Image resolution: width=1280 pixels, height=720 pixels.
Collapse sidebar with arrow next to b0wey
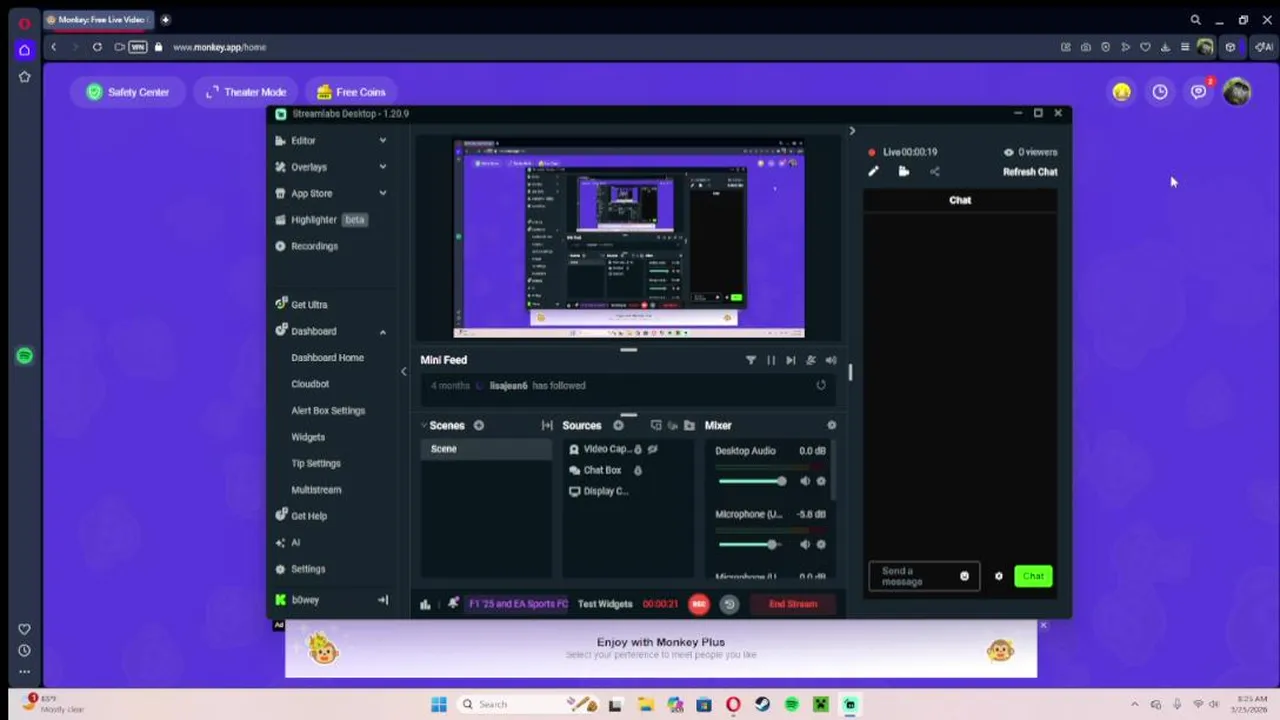(x=382, y=600)
